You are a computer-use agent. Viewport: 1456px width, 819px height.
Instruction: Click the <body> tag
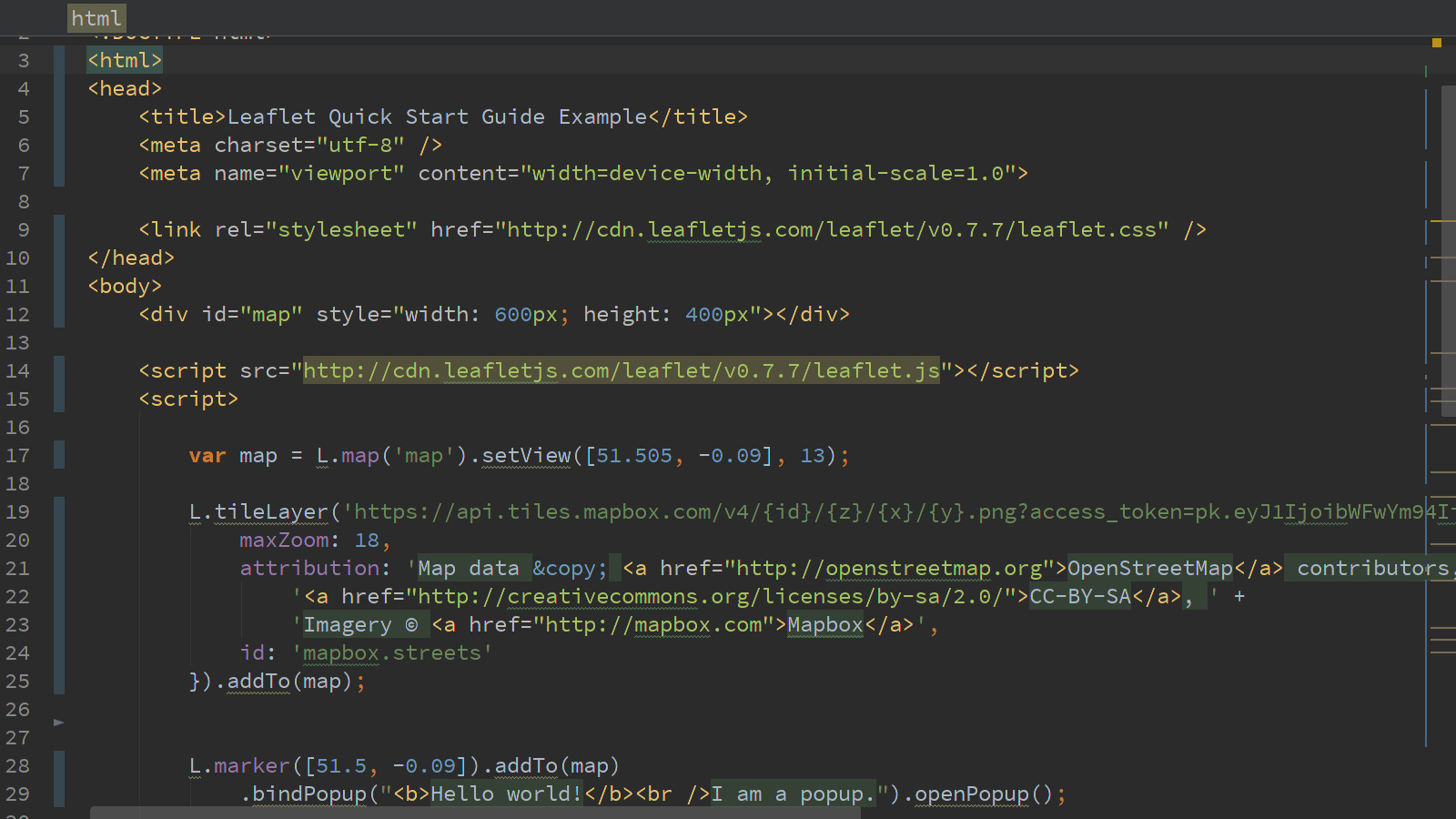(125, 286)
